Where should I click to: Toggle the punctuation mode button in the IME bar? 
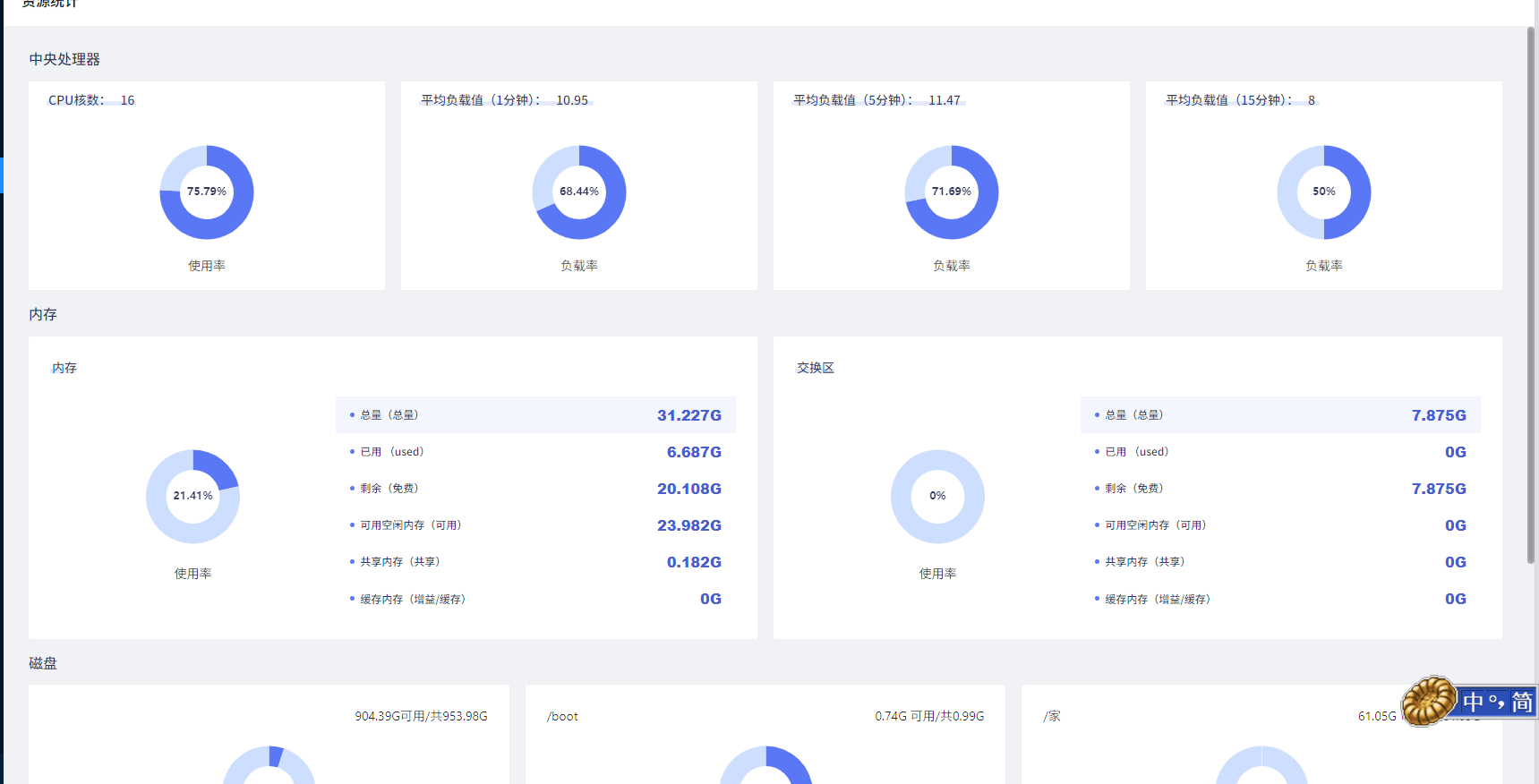tap(1496, 703)
